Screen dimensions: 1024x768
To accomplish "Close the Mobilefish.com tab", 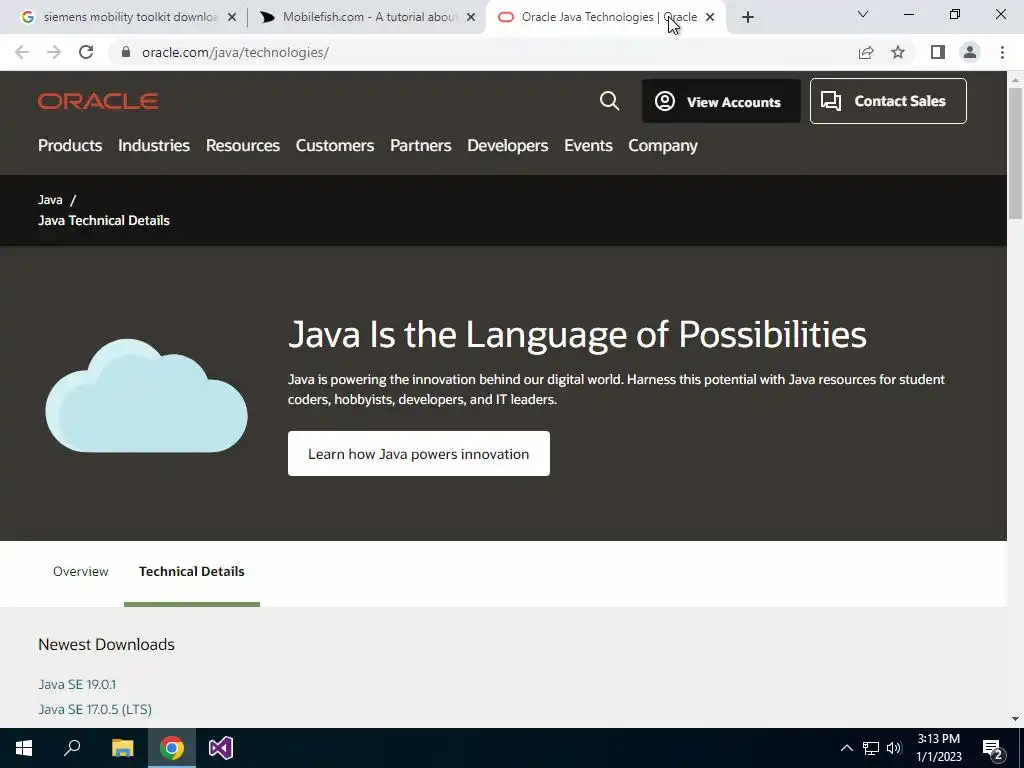I will pyautogui.click(x=471, y=18).
